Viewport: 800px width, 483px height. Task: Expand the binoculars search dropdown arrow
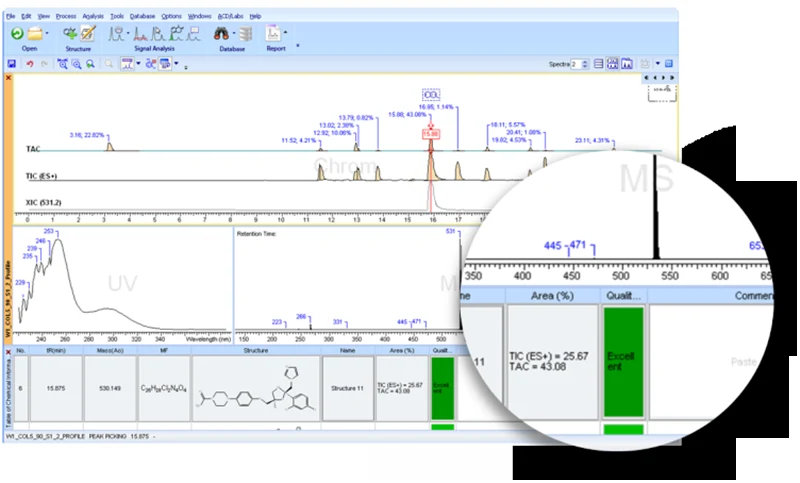pos(234,34)
